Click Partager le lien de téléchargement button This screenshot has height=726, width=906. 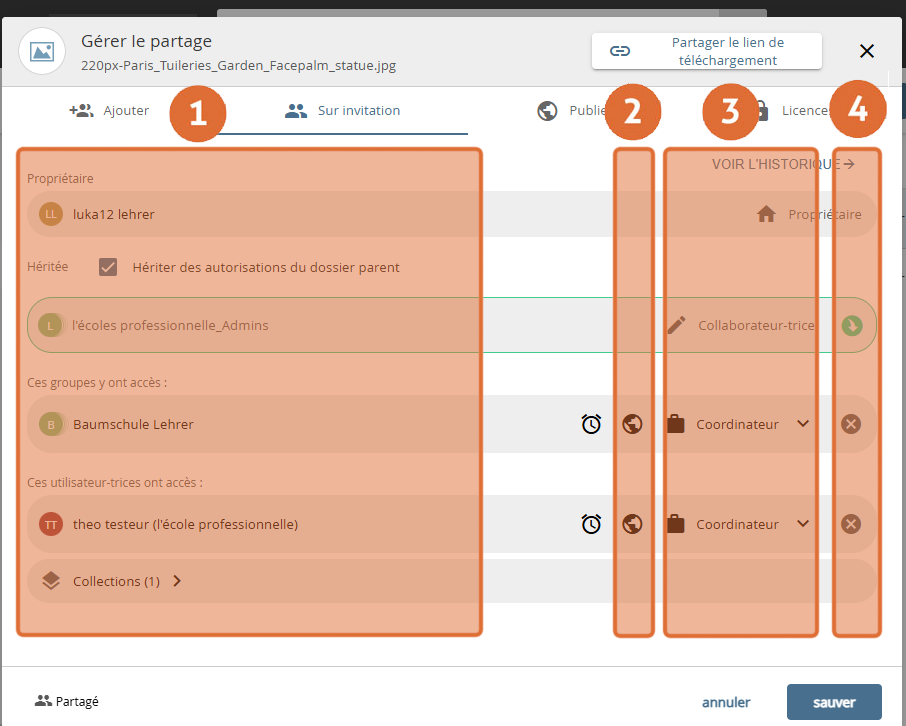point(707,51)
